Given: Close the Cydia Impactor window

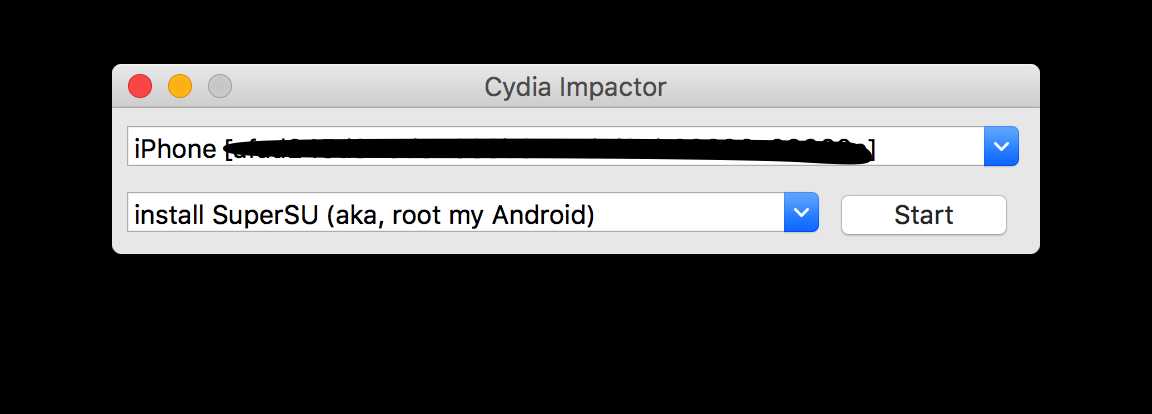Looking at the screenshot, I should click(140, 87).
